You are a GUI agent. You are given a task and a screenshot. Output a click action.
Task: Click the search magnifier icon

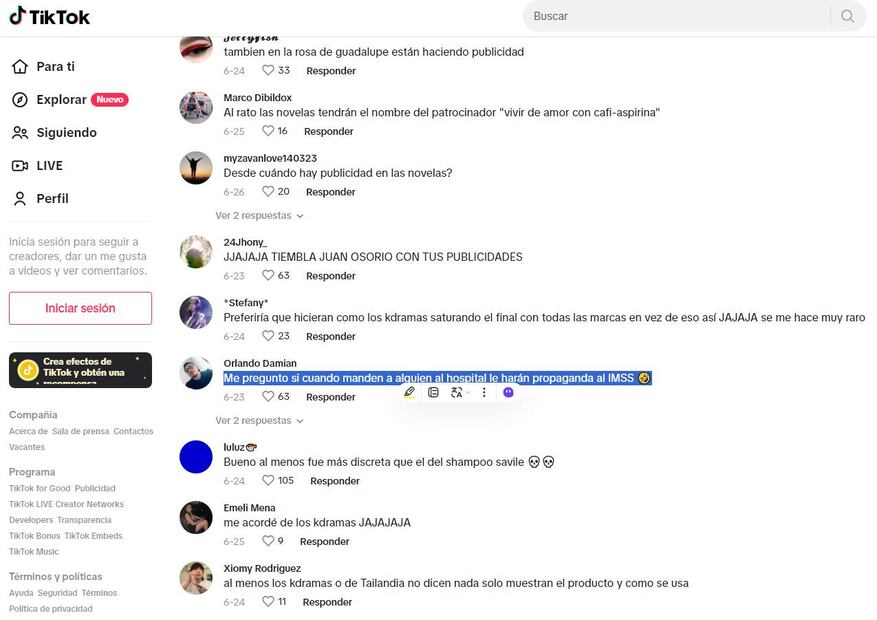847,16
